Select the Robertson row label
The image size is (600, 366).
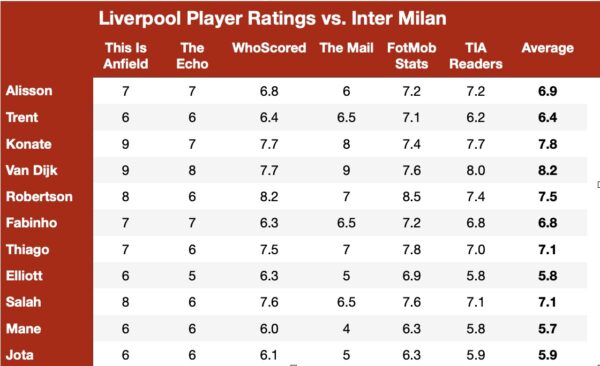(x=39, y=196)
